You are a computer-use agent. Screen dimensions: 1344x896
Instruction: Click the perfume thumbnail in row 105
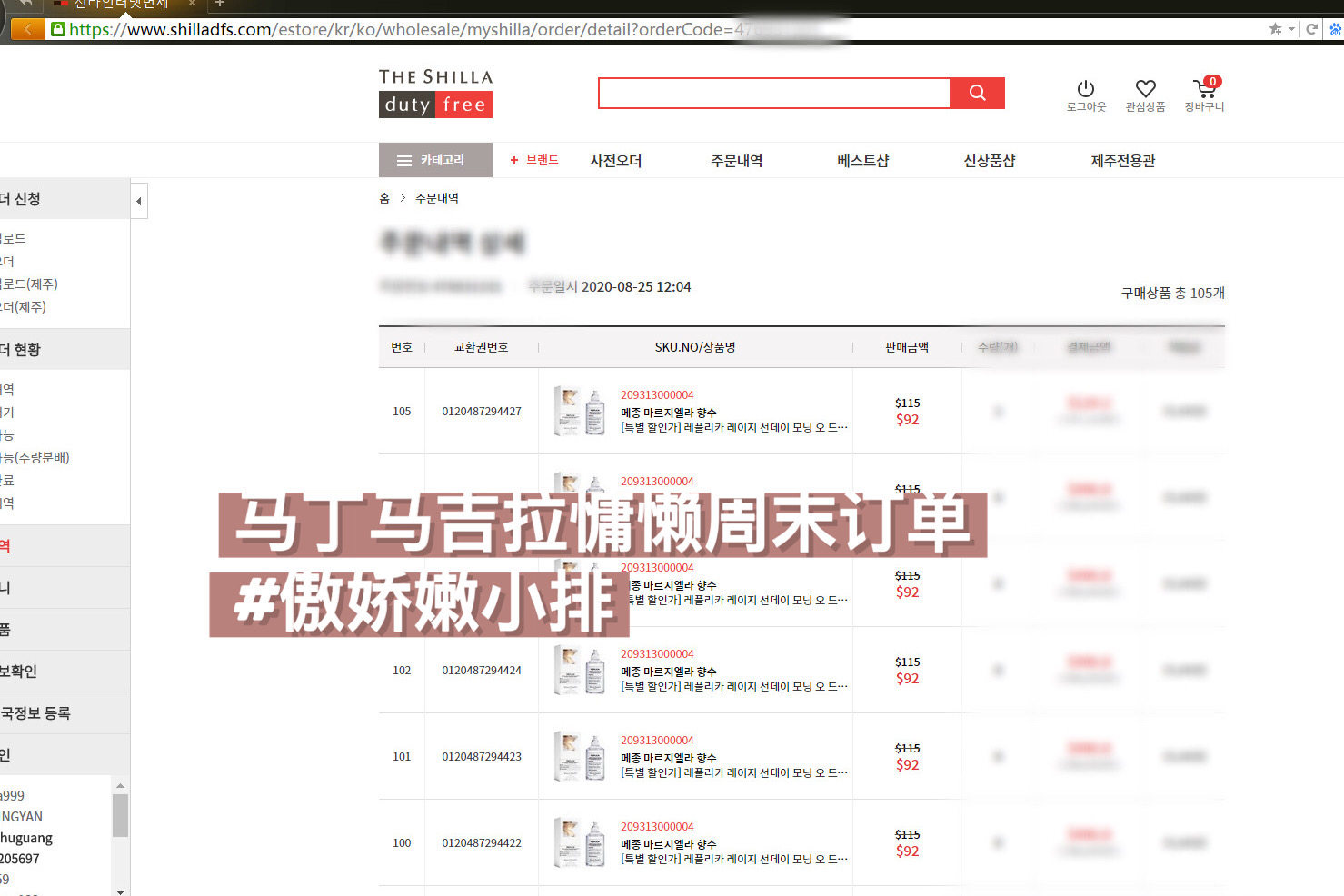coord(580,412)
